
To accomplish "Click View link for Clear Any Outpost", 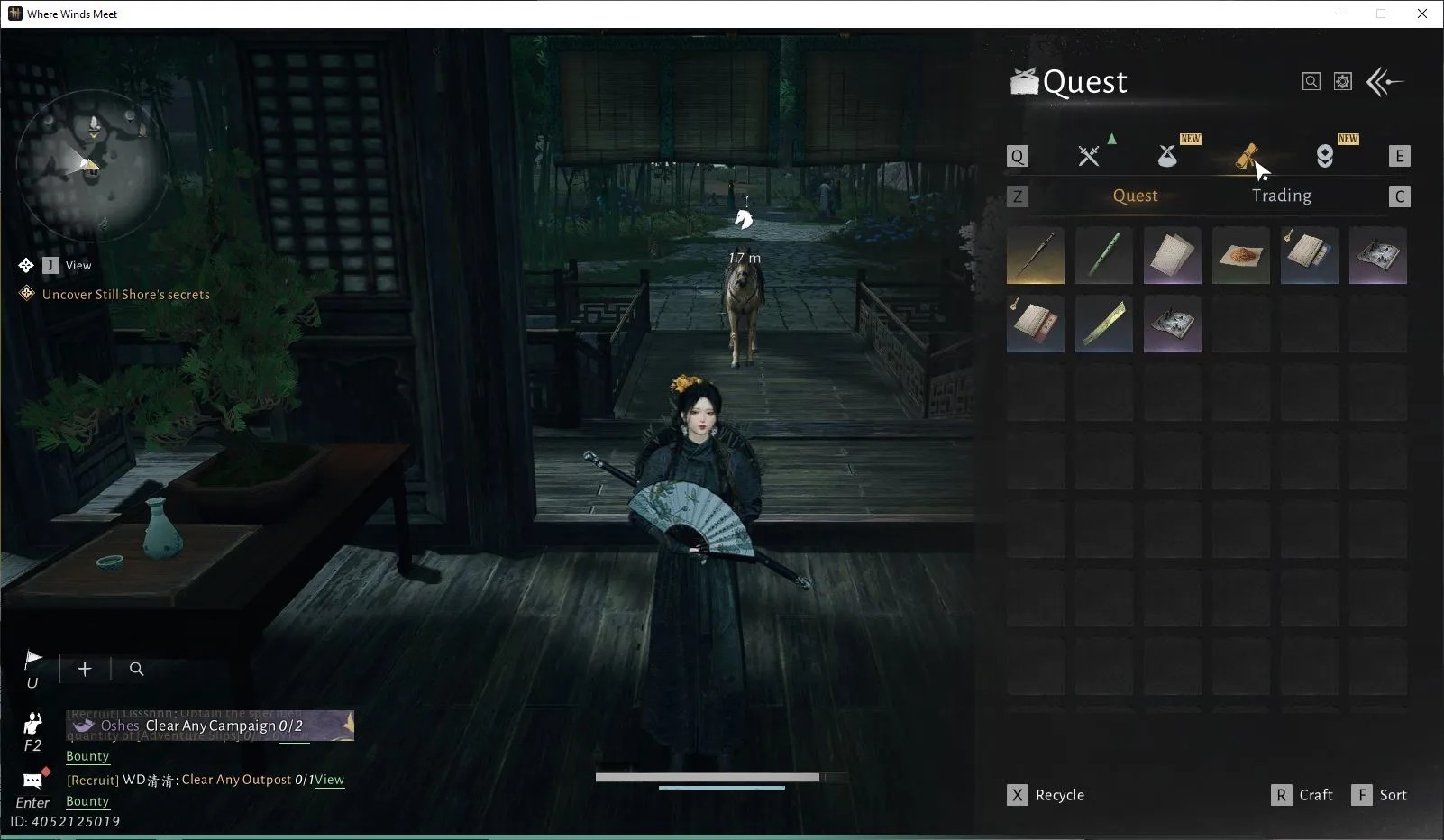I will 330,780.
